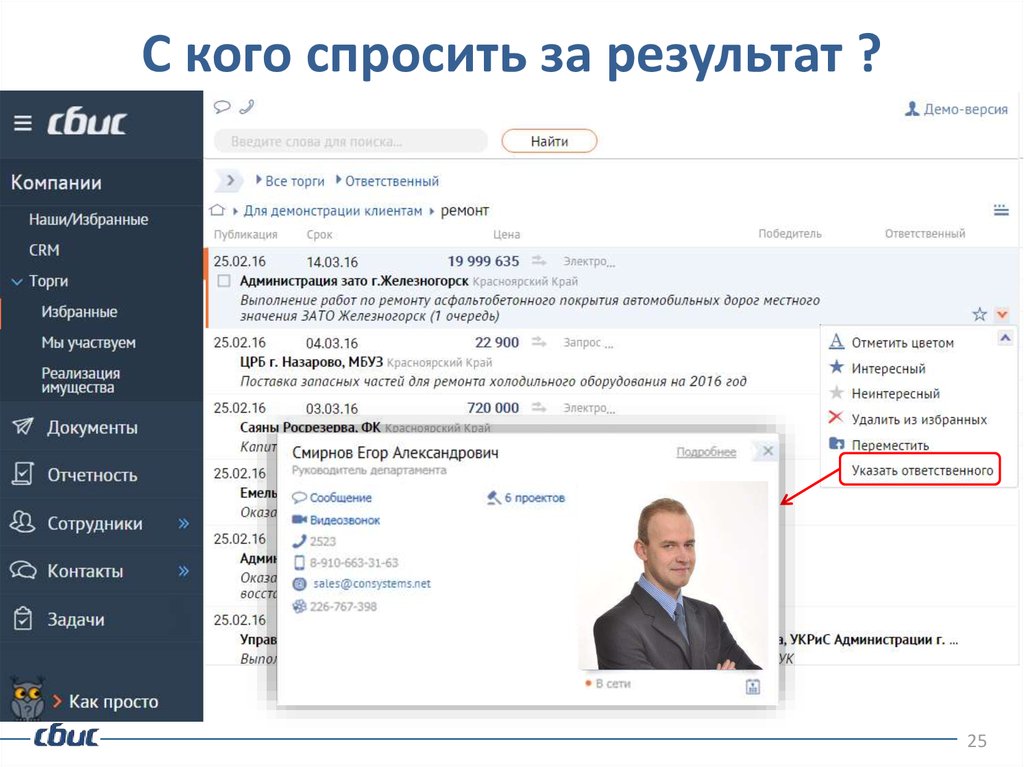Close the Смирнов Егор Александрович card
The width and height of the screenshot is (1024, 767).
coord(768,451)
